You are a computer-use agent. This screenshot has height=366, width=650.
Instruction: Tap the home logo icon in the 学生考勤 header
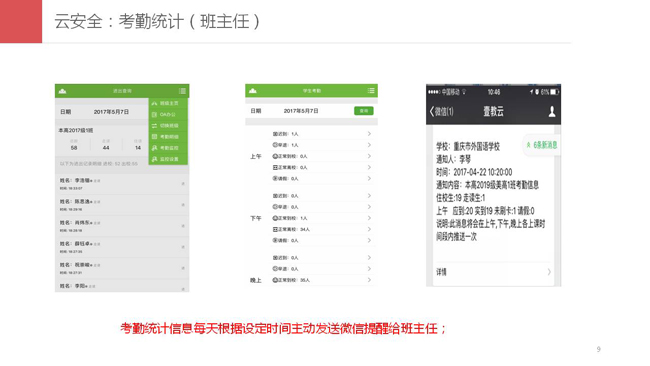click(x=252, y=90)
